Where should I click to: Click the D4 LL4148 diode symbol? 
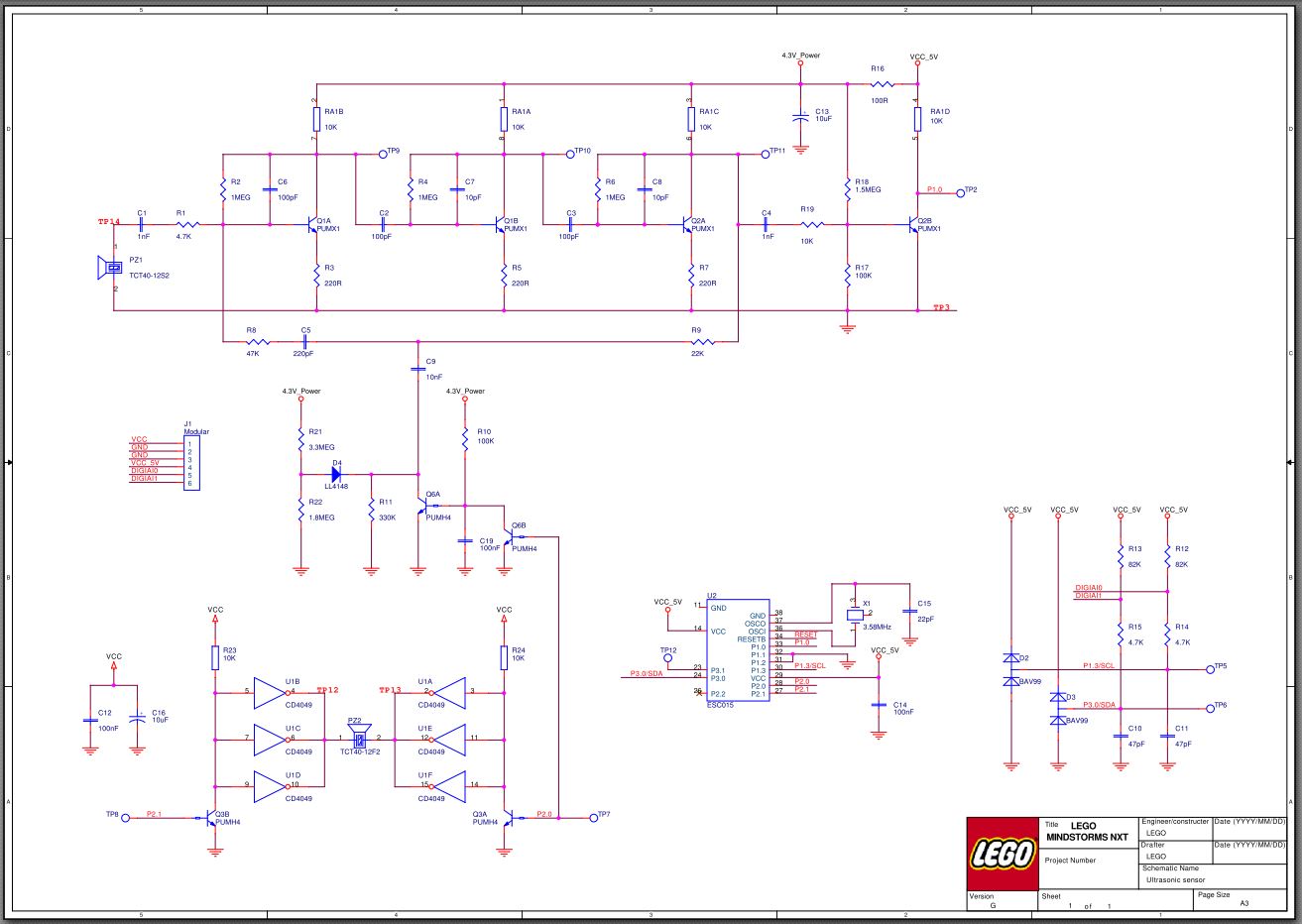[x=336, y=474]
